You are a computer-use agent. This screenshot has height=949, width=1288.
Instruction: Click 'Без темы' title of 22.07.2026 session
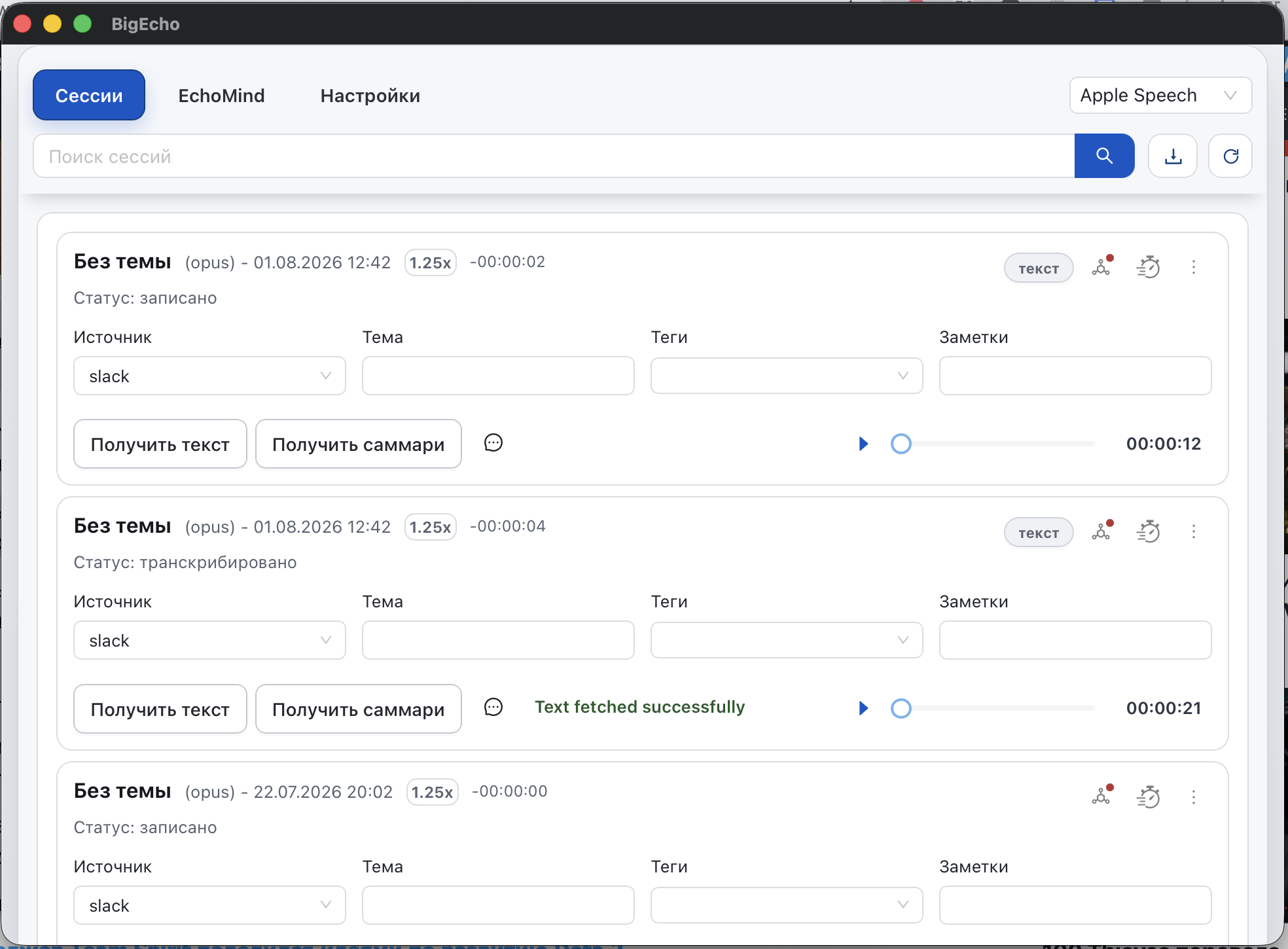[122, 791]
